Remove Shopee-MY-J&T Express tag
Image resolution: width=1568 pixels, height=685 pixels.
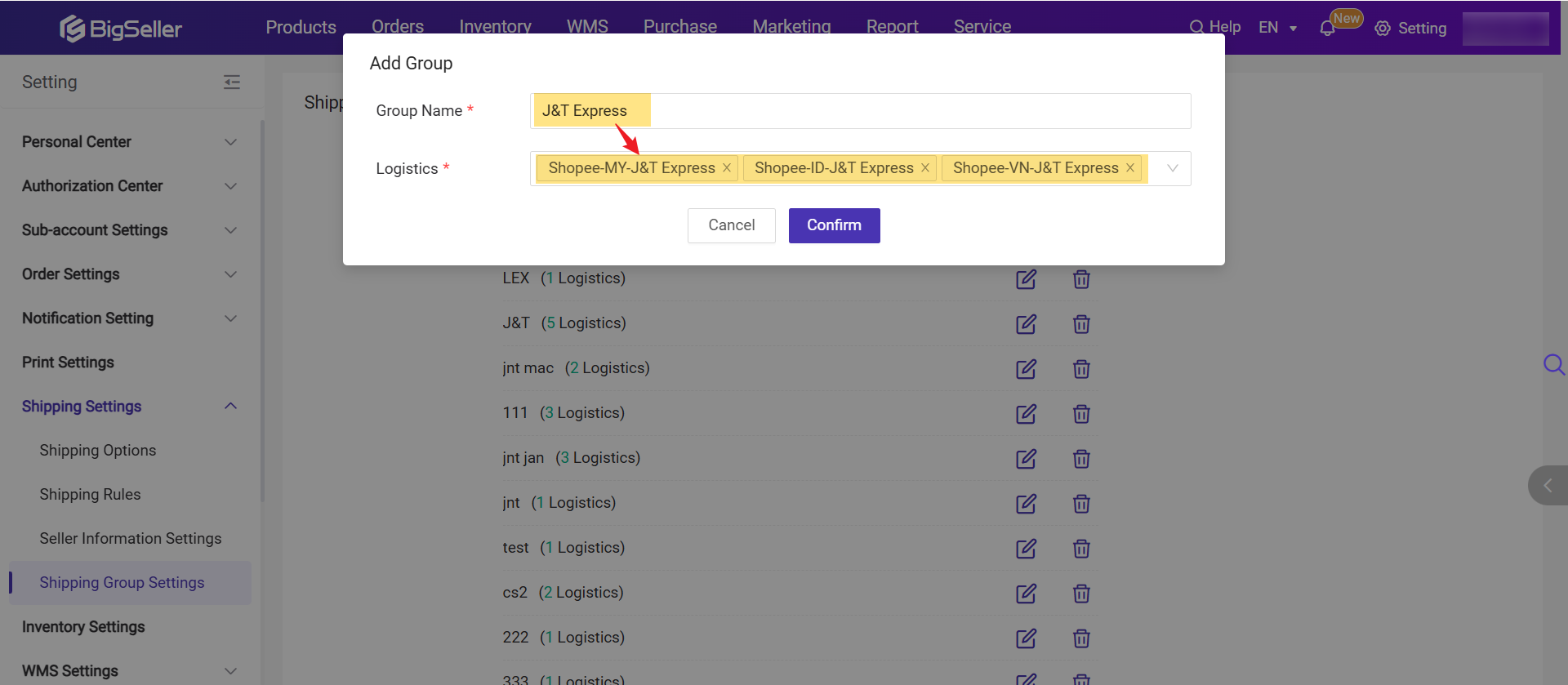727,167
